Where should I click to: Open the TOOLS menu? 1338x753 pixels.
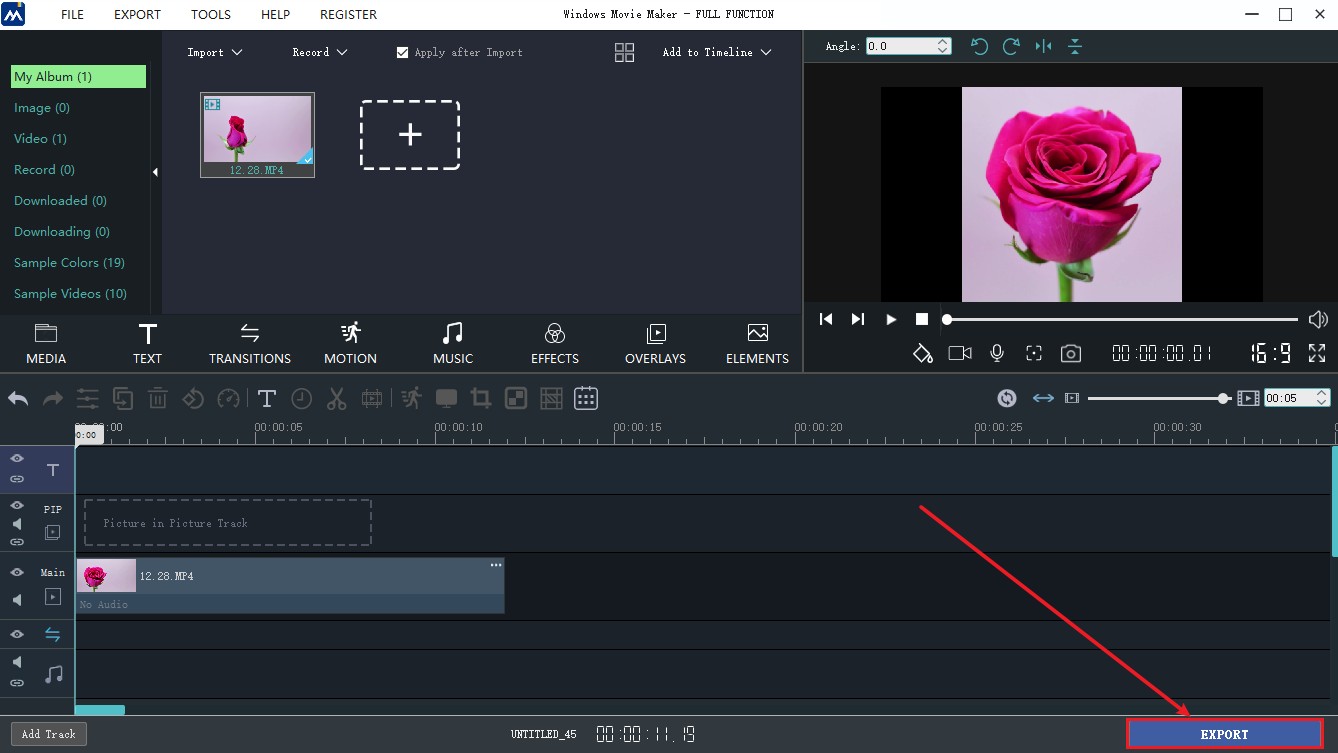tap(210, 14)
